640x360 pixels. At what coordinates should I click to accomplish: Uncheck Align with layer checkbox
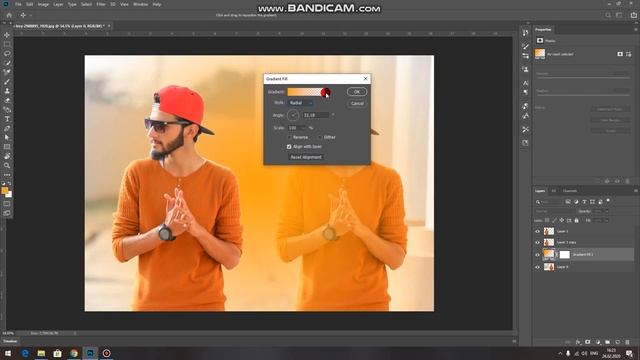289,147
